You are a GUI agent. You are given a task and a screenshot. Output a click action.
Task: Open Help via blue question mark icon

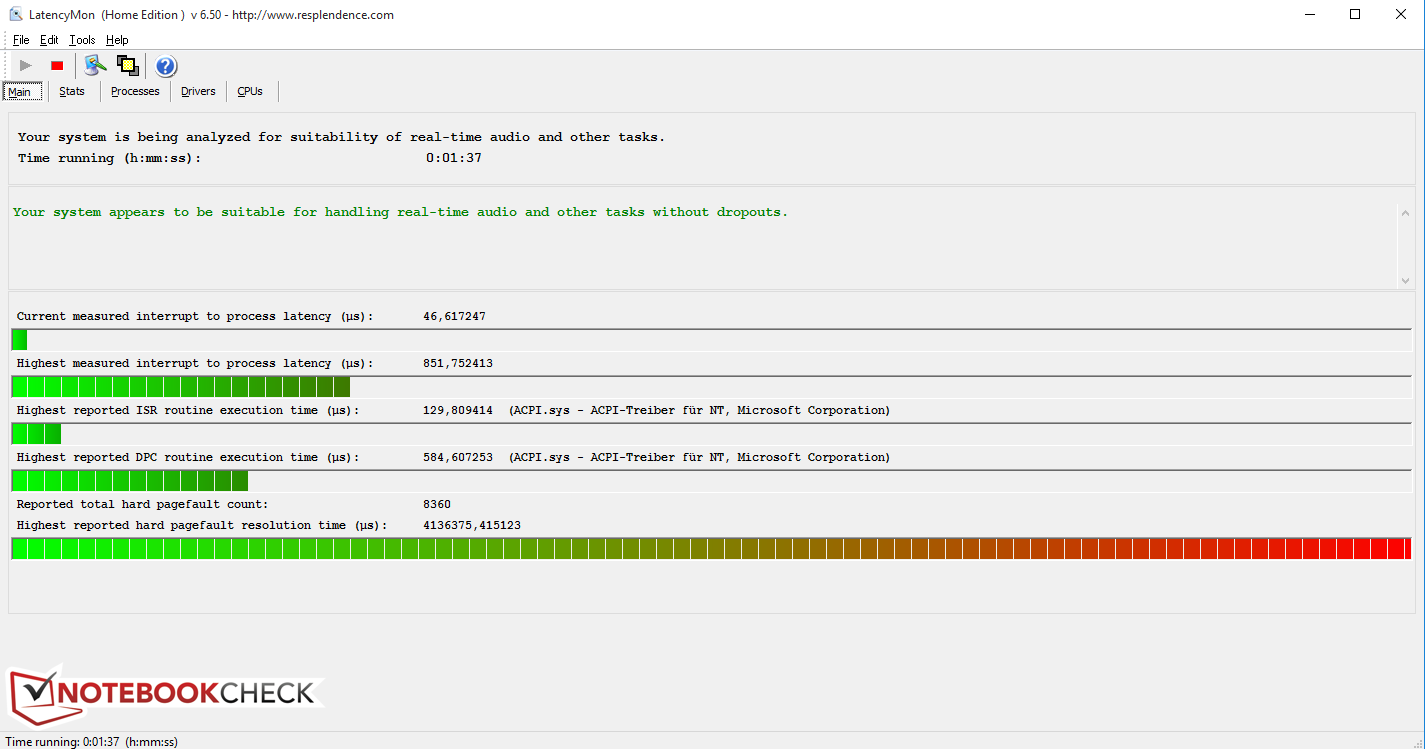tap(166, 66)
